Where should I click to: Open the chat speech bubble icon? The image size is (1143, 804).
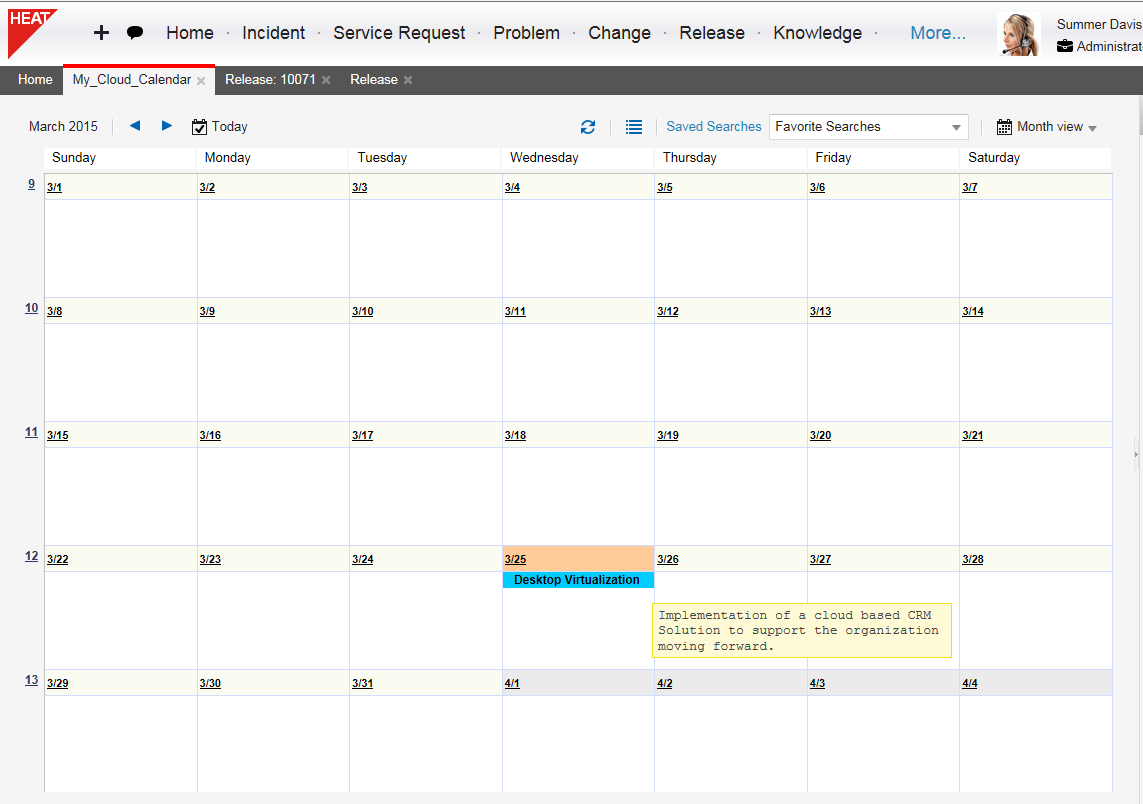(135, 33)
